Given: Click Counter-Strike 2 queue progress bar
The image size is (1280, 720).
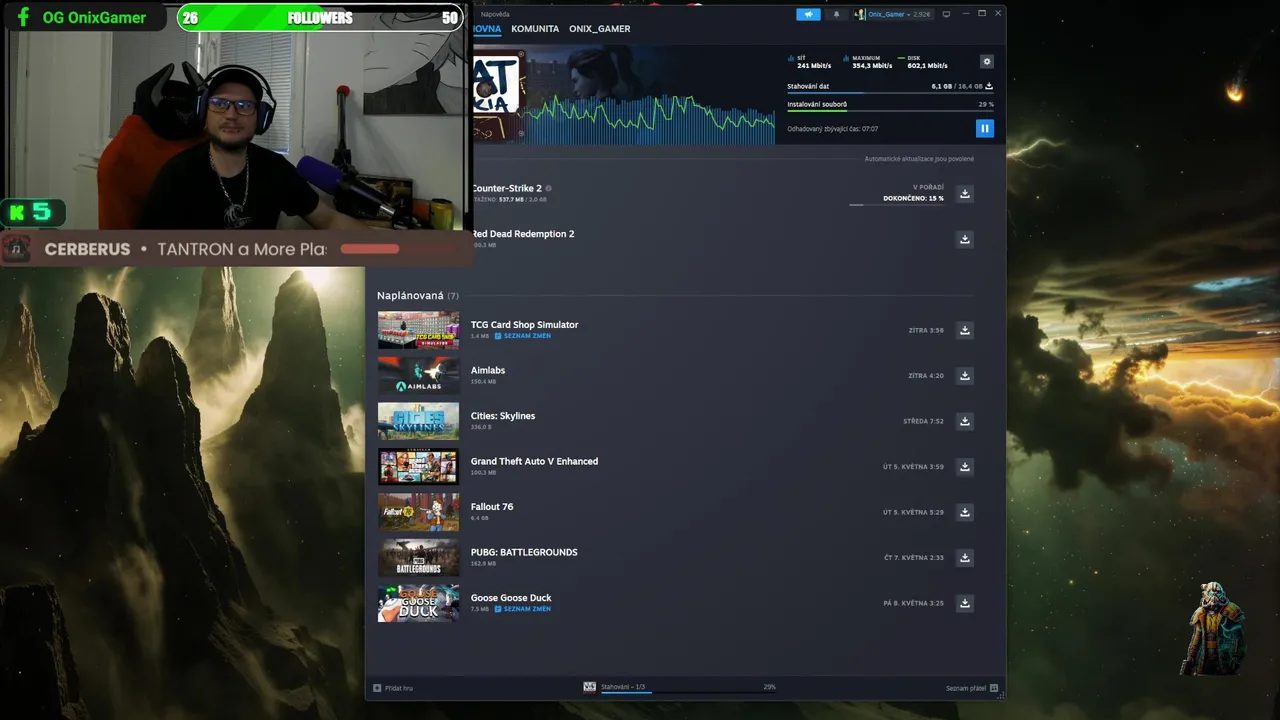Looking at the screenshot, I should point(896,205).
